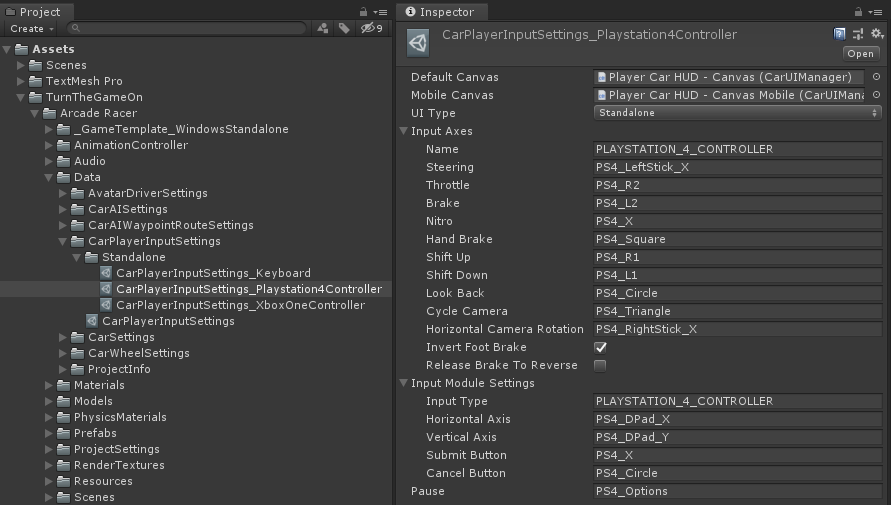891x505 pixels.
Task: Edit the Cycle Camera field PS4_Triangle
Action: 738,311
